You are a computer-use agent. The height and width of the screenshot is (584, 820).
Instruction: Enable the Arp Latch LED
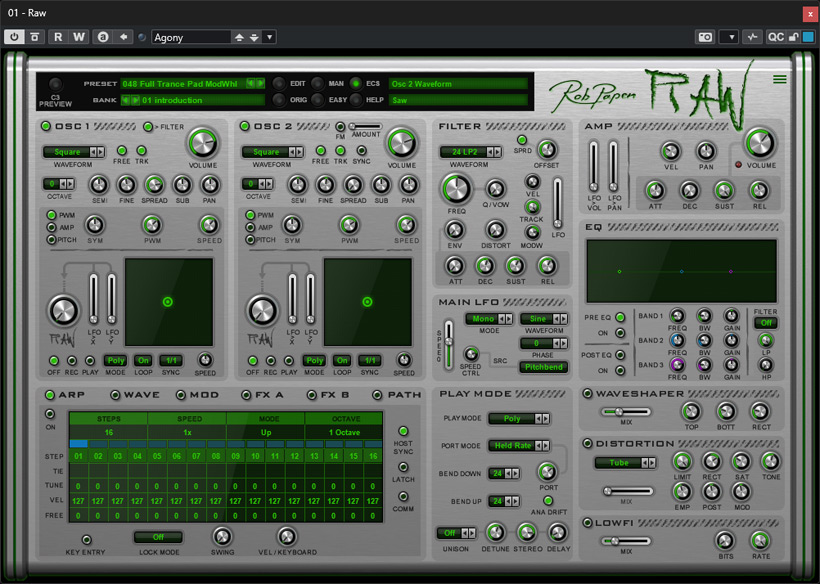[x=403, y=467]
